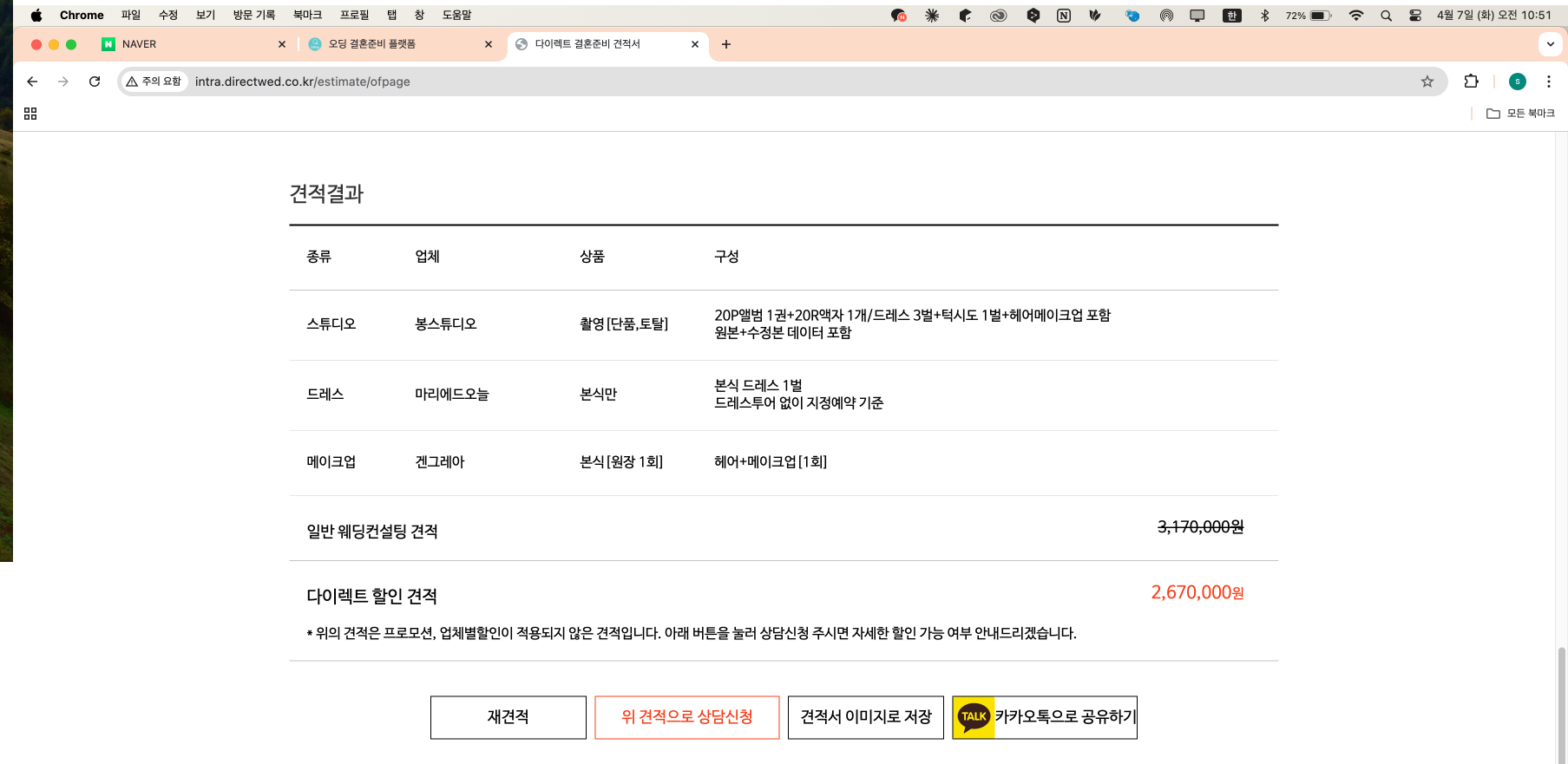
Task: Open the Creative Cloud menu bar icon
Action: coord(999,16)
